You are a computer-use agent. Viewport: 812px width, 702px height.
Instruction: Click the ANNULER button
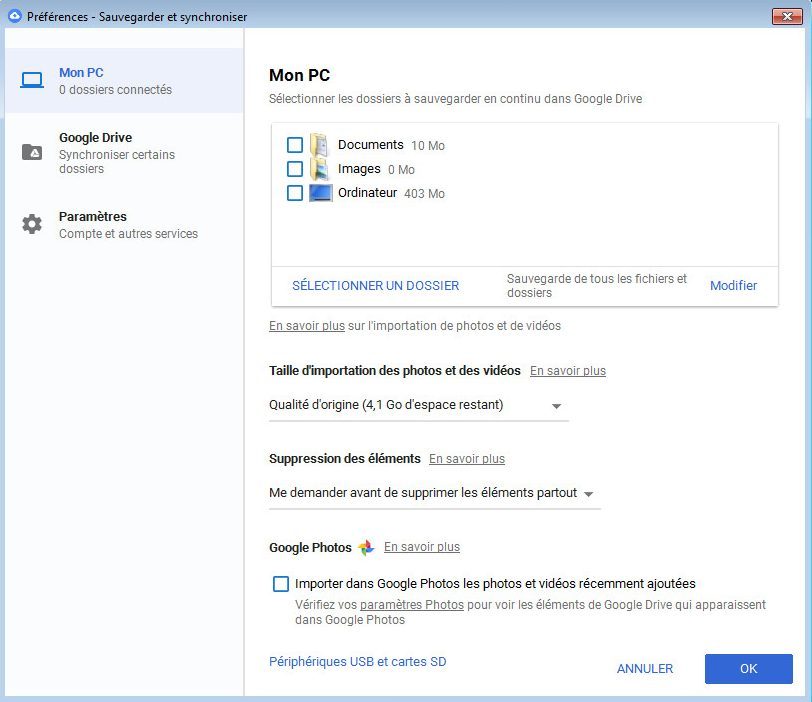[x=645, y=669]
